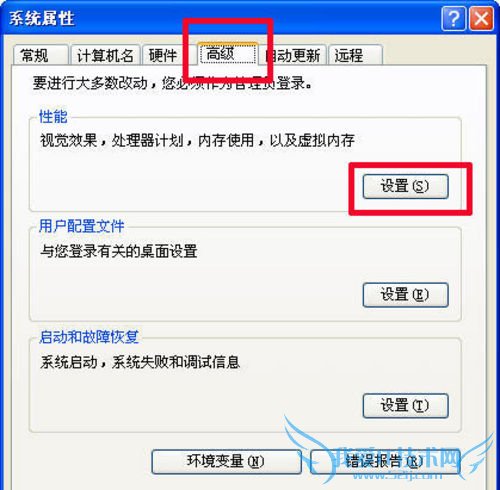The height and width of the screenshot is (490, 500).
Task: Click the 系统启动，系统失败和调试信息 text
Action: [140, 362]
